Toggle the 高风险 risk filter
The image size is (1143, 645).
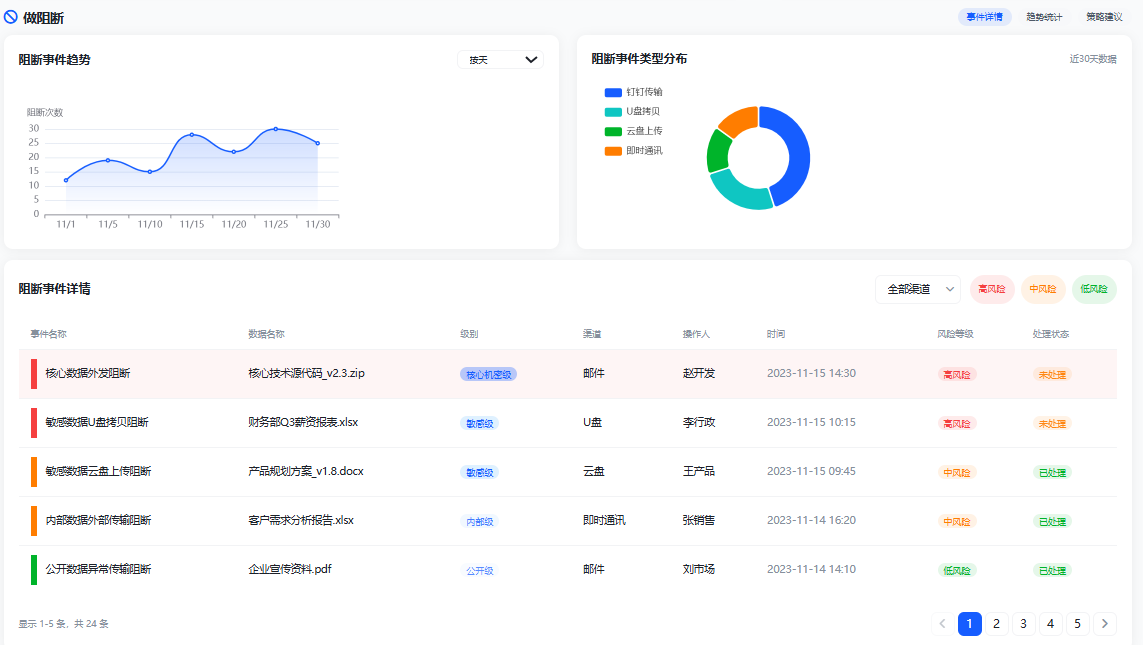tap(991, 289)
